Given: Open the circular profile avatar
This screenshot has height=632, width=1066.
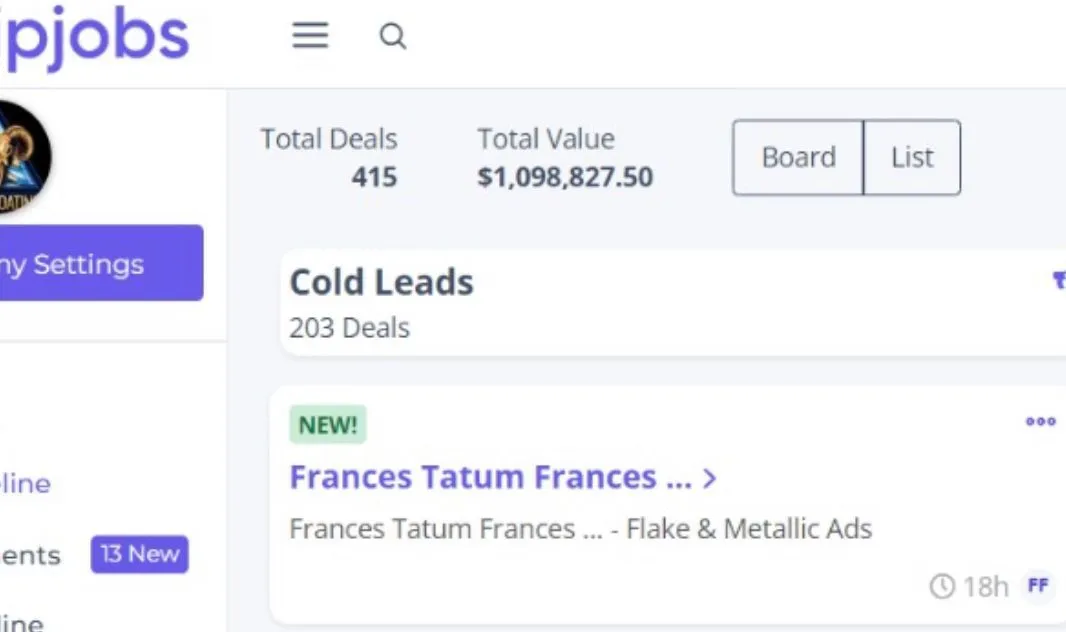Looking at the screenshot, I should 20,157.
